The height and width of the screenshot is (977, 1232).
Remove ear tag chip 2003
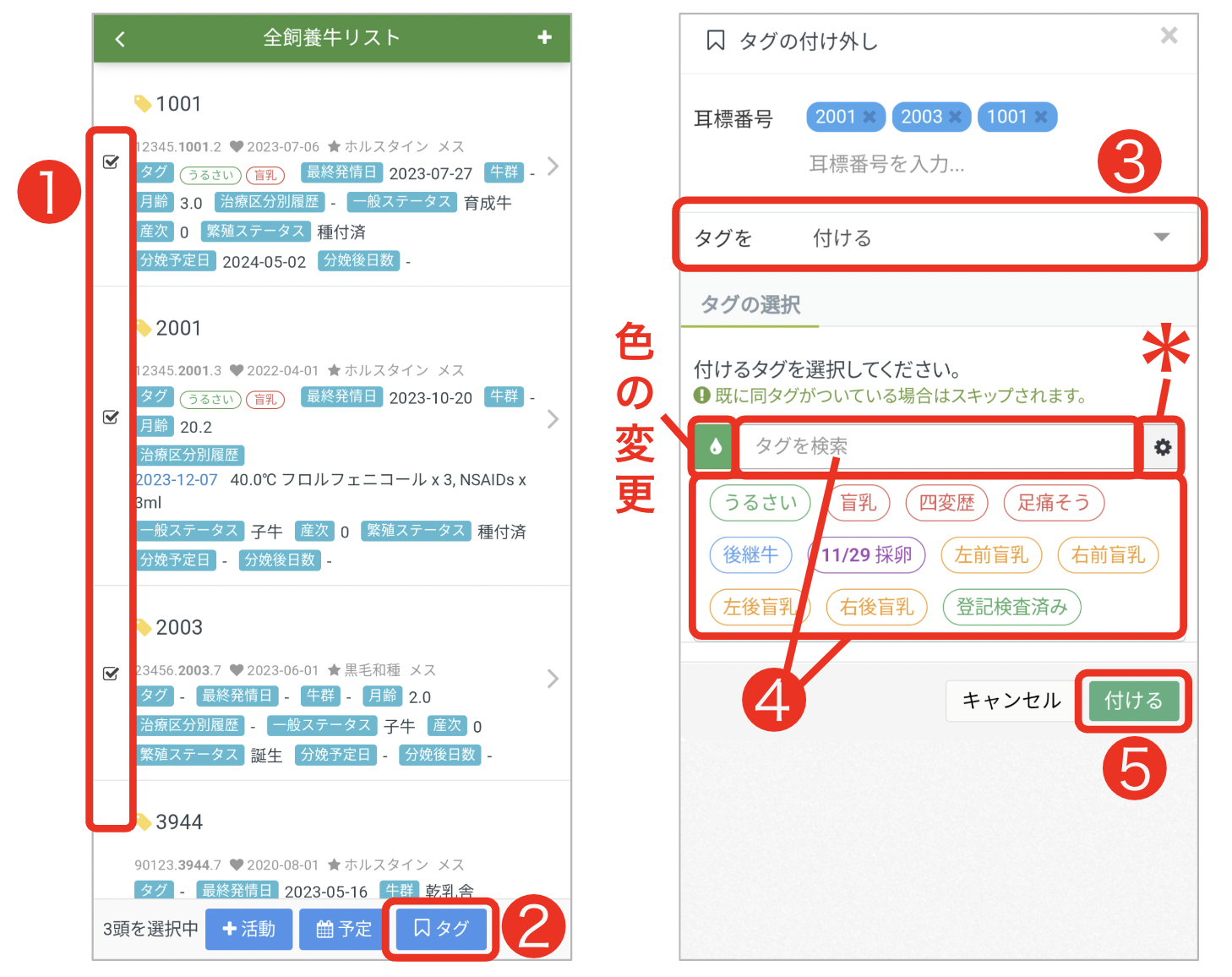click(955, 117)
